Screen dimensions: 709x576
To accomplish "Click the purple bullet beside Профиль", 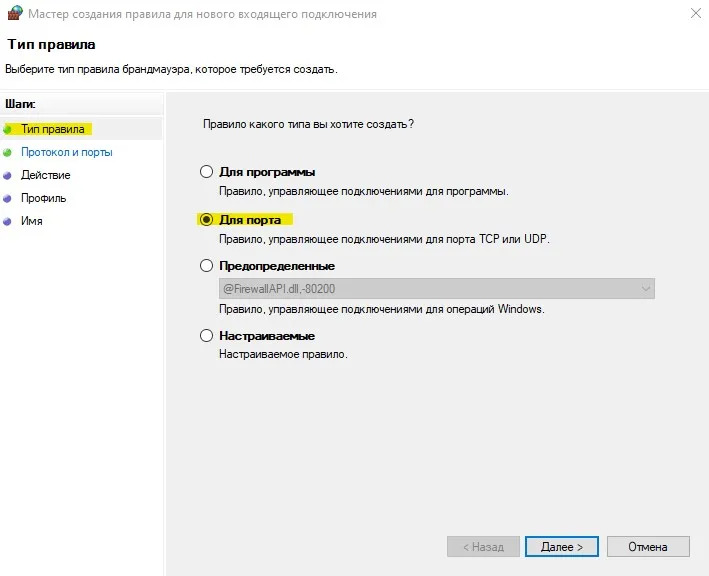I will click(x=8, y=198).
